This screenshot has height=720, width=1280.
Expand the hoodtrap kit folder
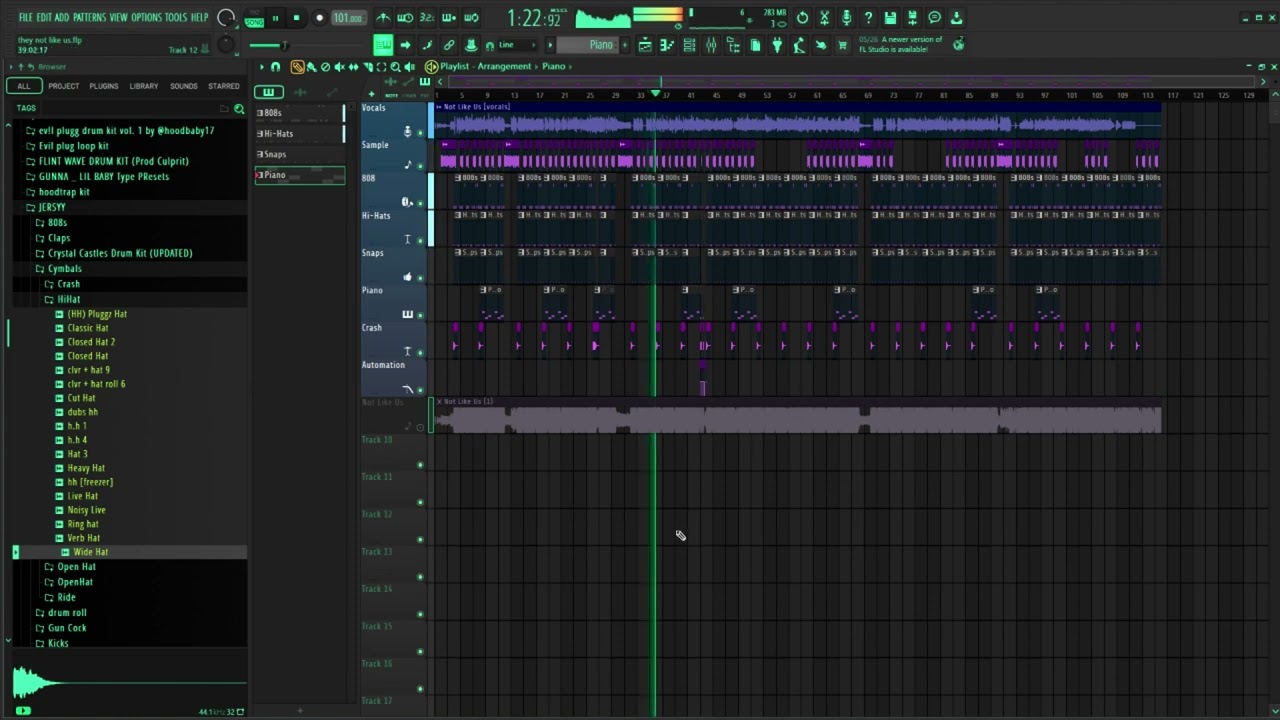(x=58, y=192)
